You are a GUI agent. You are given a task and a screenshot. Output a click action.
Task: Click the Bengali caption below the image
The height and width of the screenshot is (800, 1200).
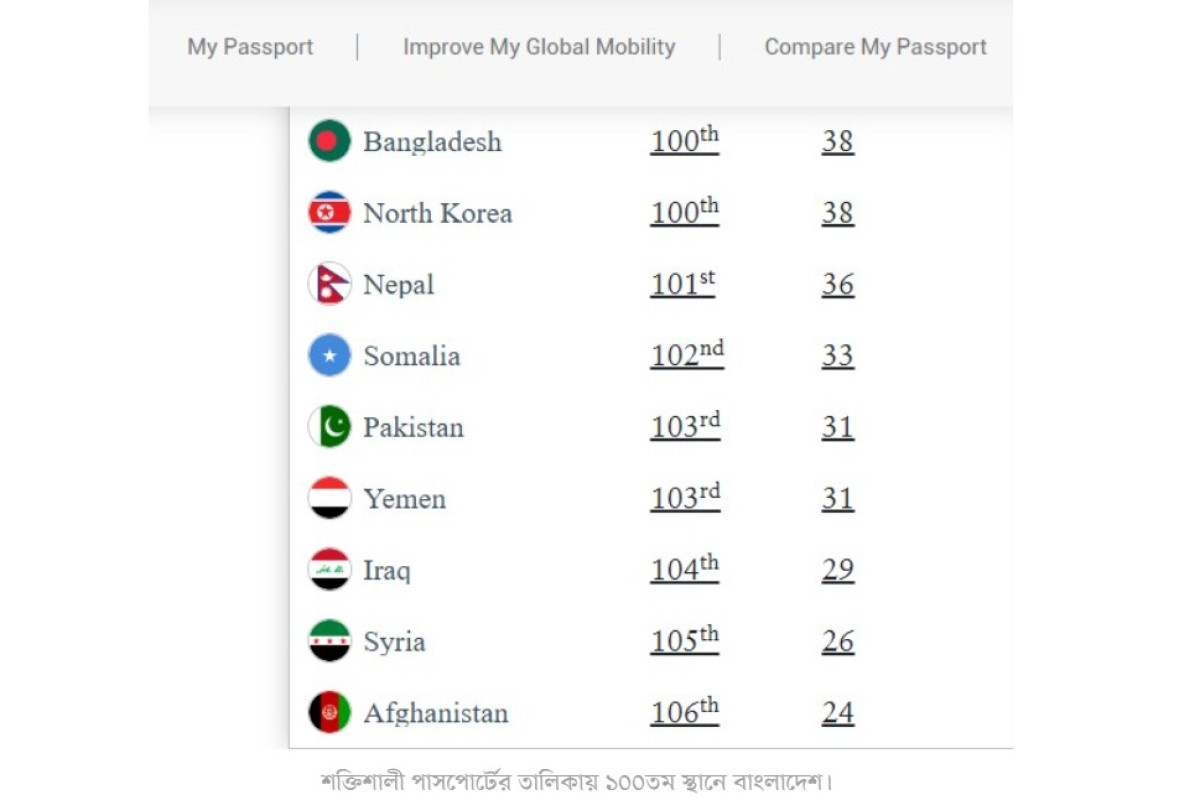[x=577, y=780]
